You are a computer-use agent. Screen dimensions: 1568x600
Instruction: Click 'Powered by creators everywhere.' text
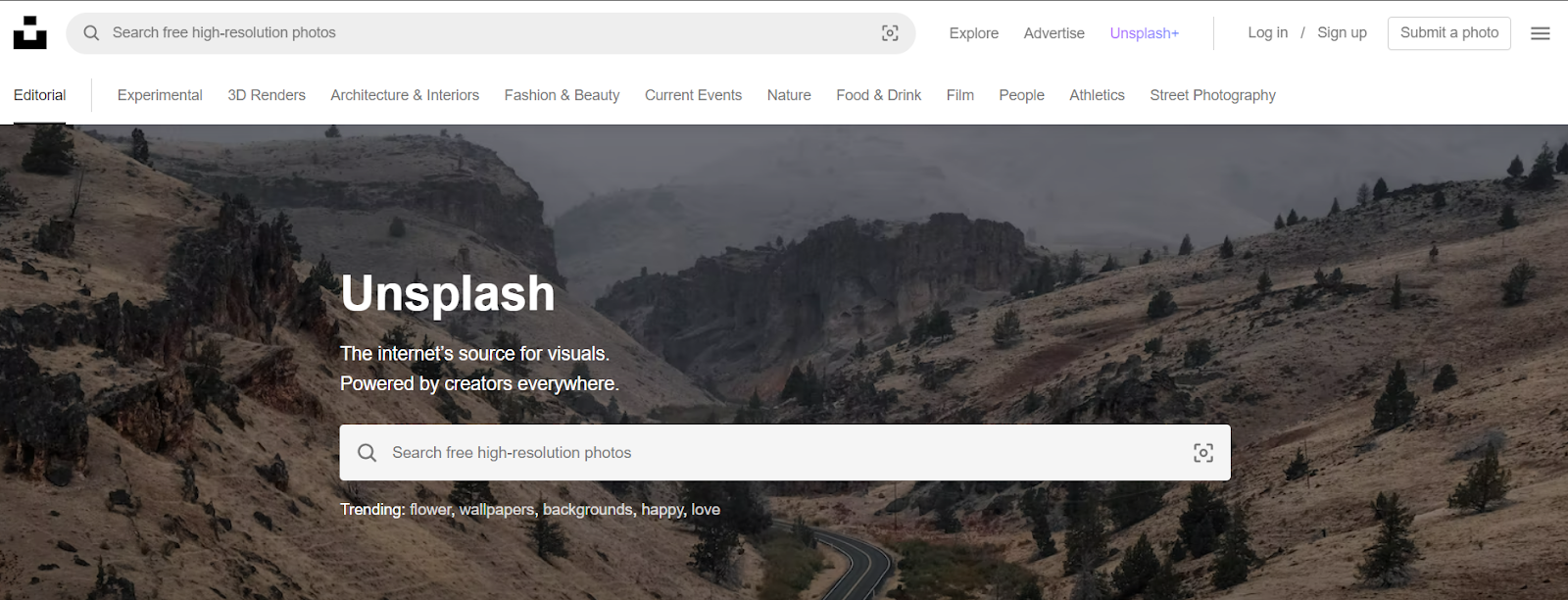click(x=479, y=384)
